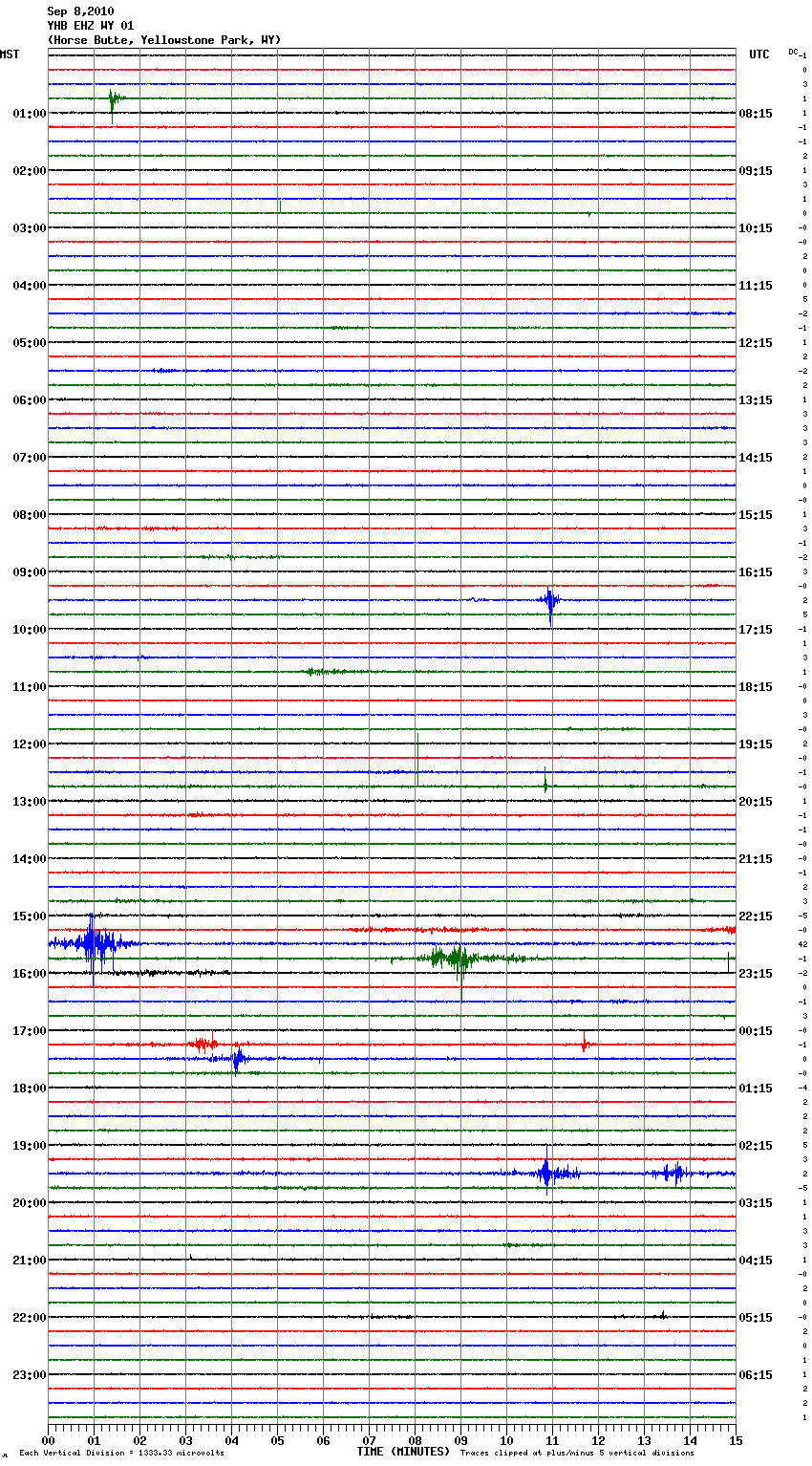Click the DC offset value 42 beside 15:30 trace
This screenshot has height=1466, width=812.
click(x=804, y=944)
